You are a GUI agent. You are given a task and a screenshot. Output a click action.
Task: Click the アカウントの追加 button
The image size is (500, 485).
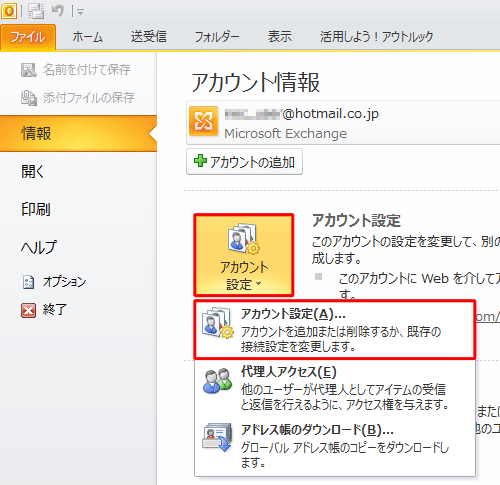244,162
